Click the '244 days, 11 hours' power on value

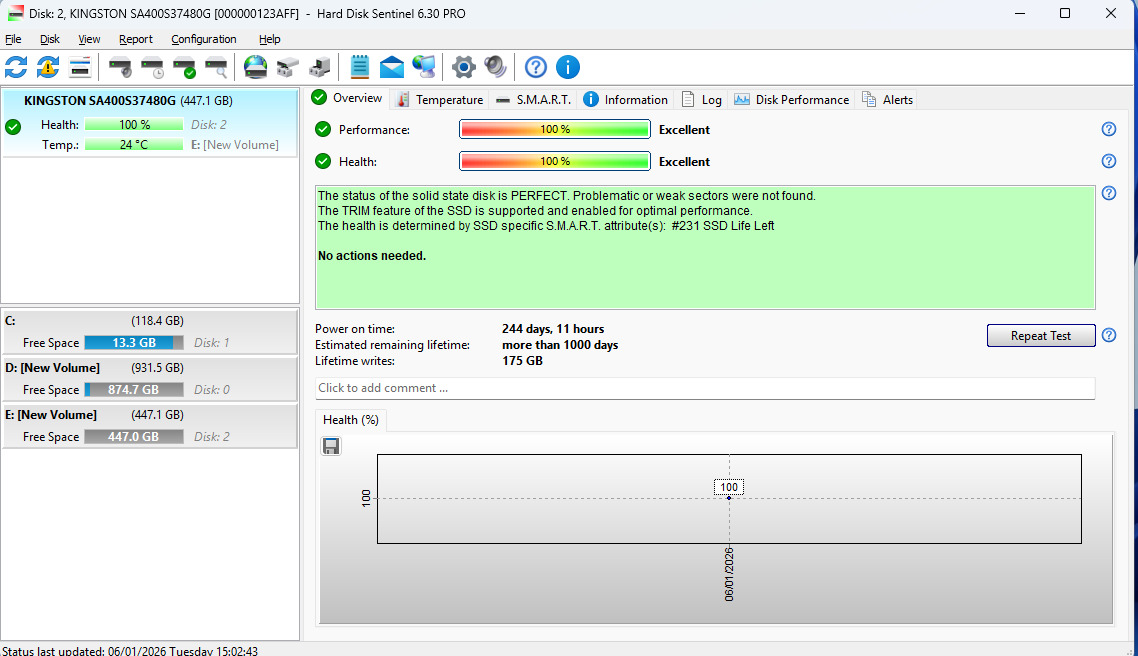coord(553,329)
